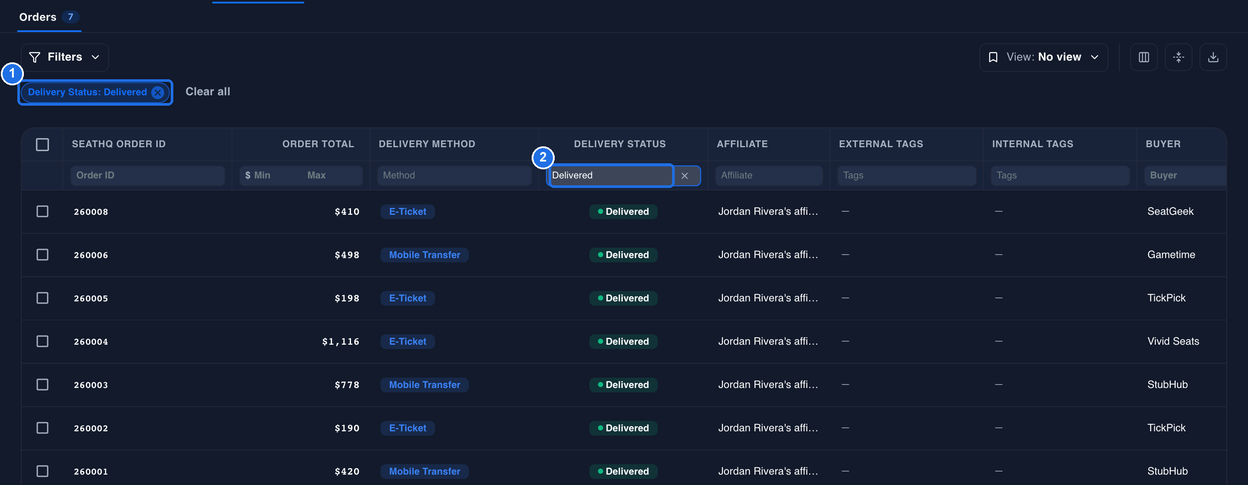Click the compact row density icon

(1179, 57)
